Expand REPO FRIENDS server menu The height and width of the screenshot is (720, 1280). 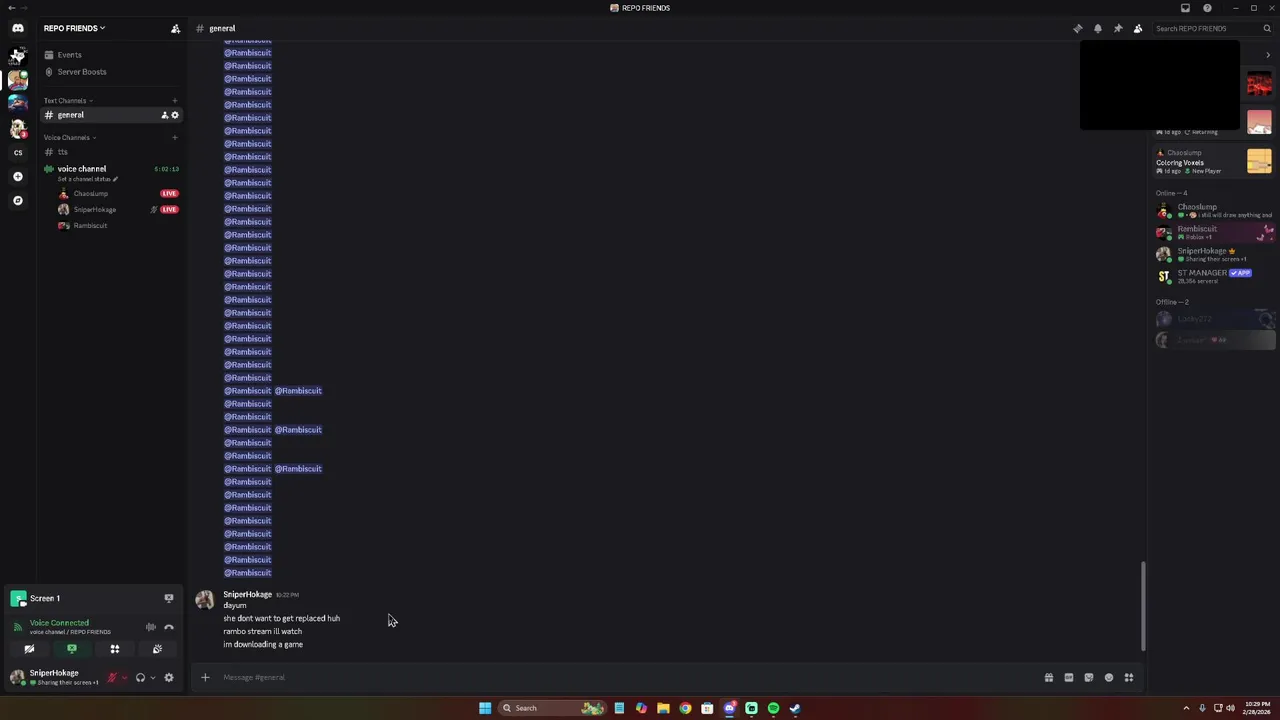tap(74, 28)
